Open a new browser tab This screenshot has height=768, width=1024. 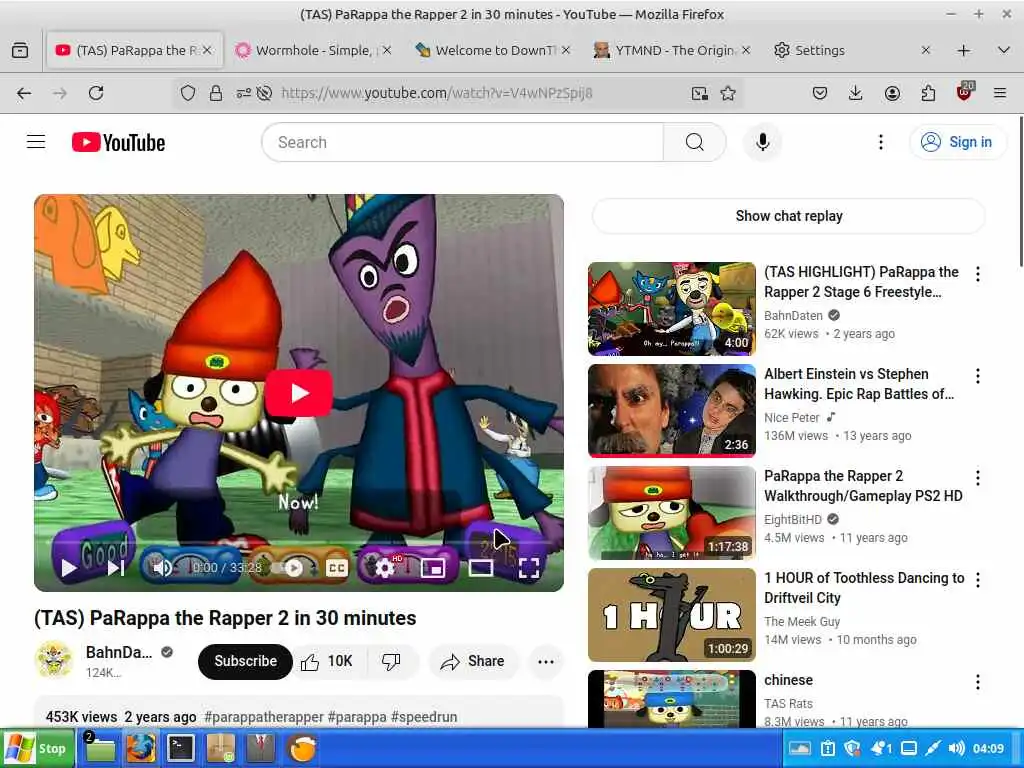pyautogui.click(x=963, y=50)
